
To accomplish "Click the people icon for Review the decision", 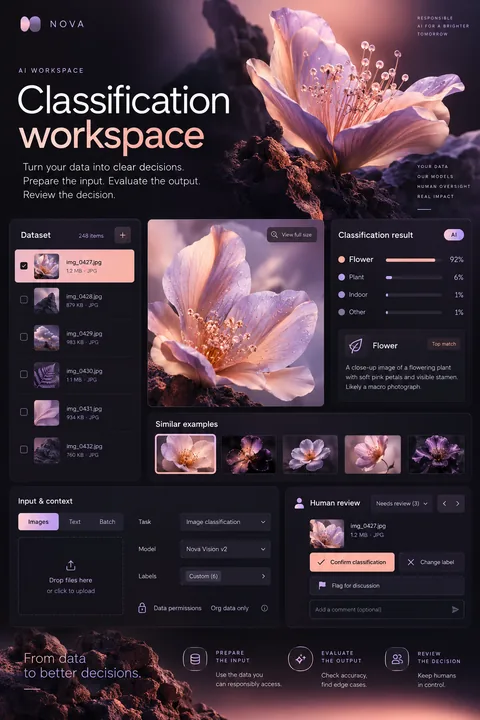I will click(x=397, y=659).
